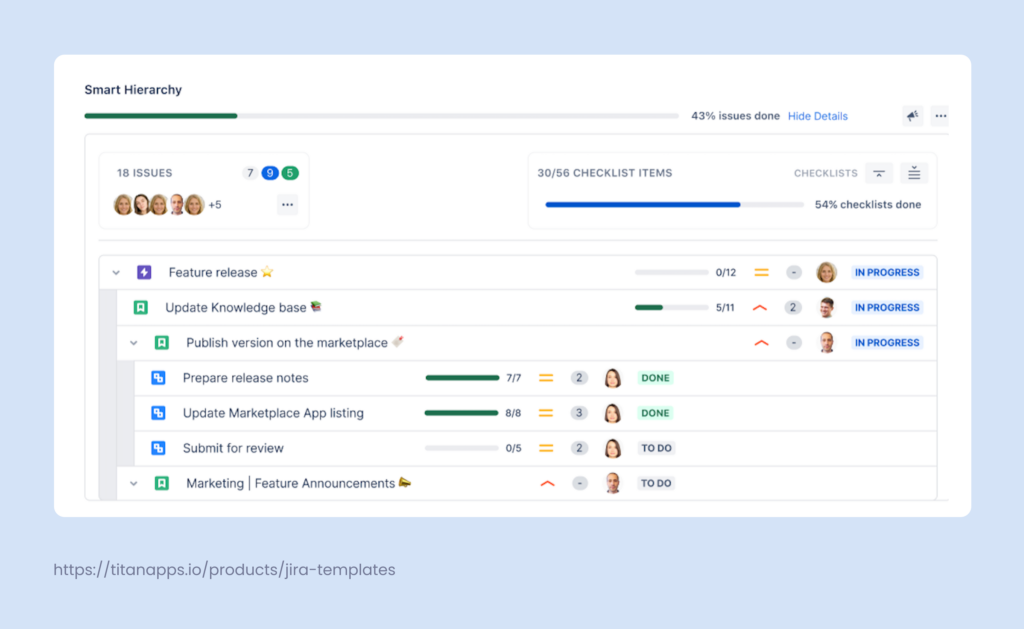The height and width of the screenshot is (629, 1024).
Task: Expand all checklists icon
Action: pyautogui.click(x=914, y=173)
